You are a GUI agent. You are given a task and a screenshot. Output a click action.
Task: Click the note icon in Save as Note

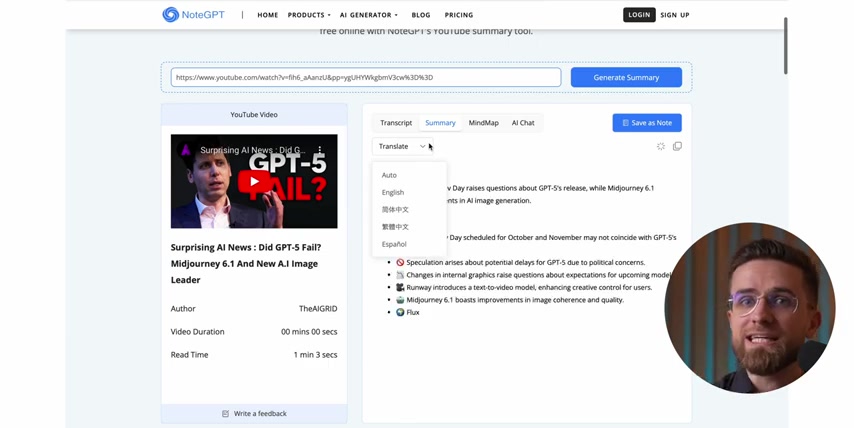click(625, 123)
